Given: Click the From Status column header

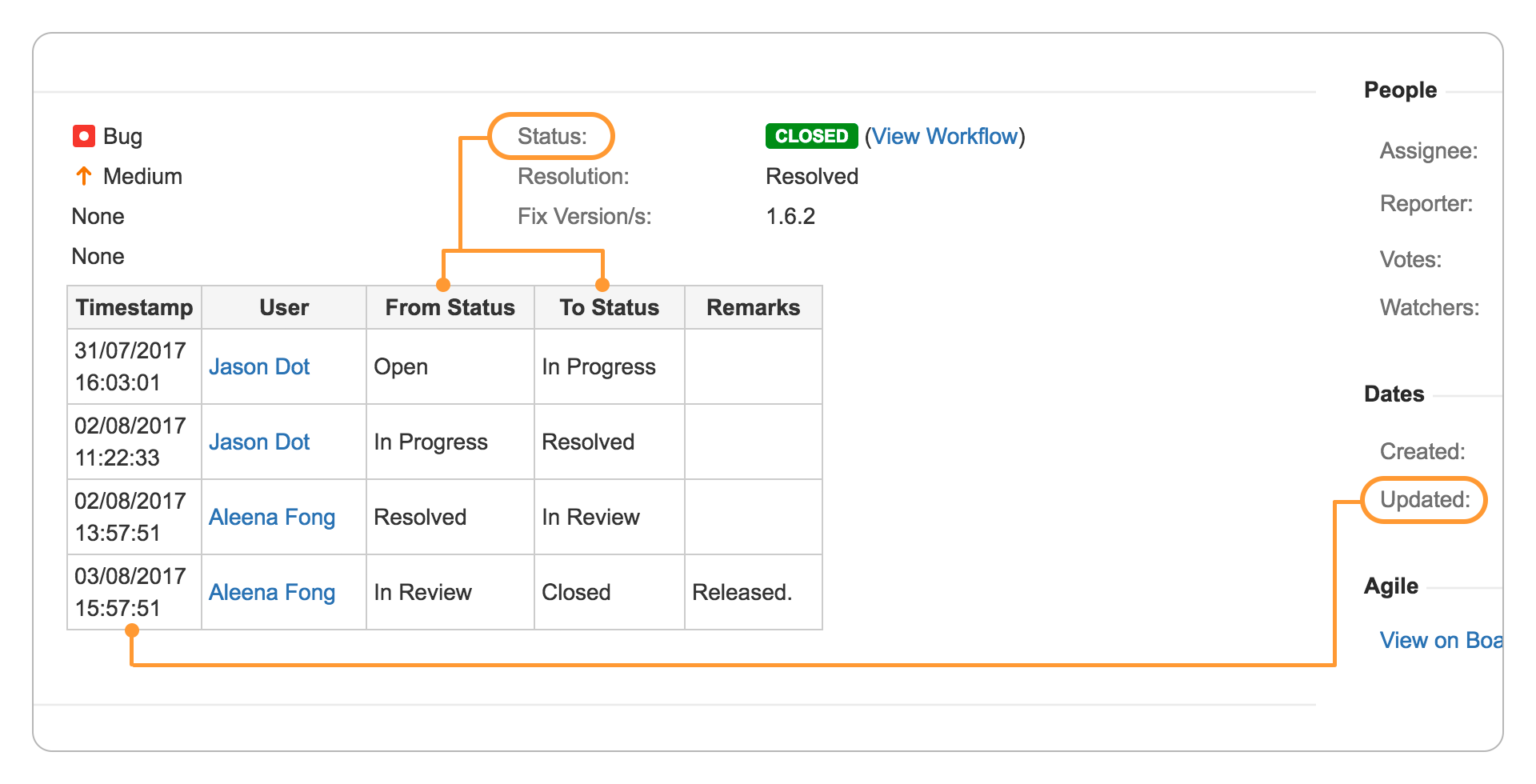Looking at the screenshot, I should 450,307.
